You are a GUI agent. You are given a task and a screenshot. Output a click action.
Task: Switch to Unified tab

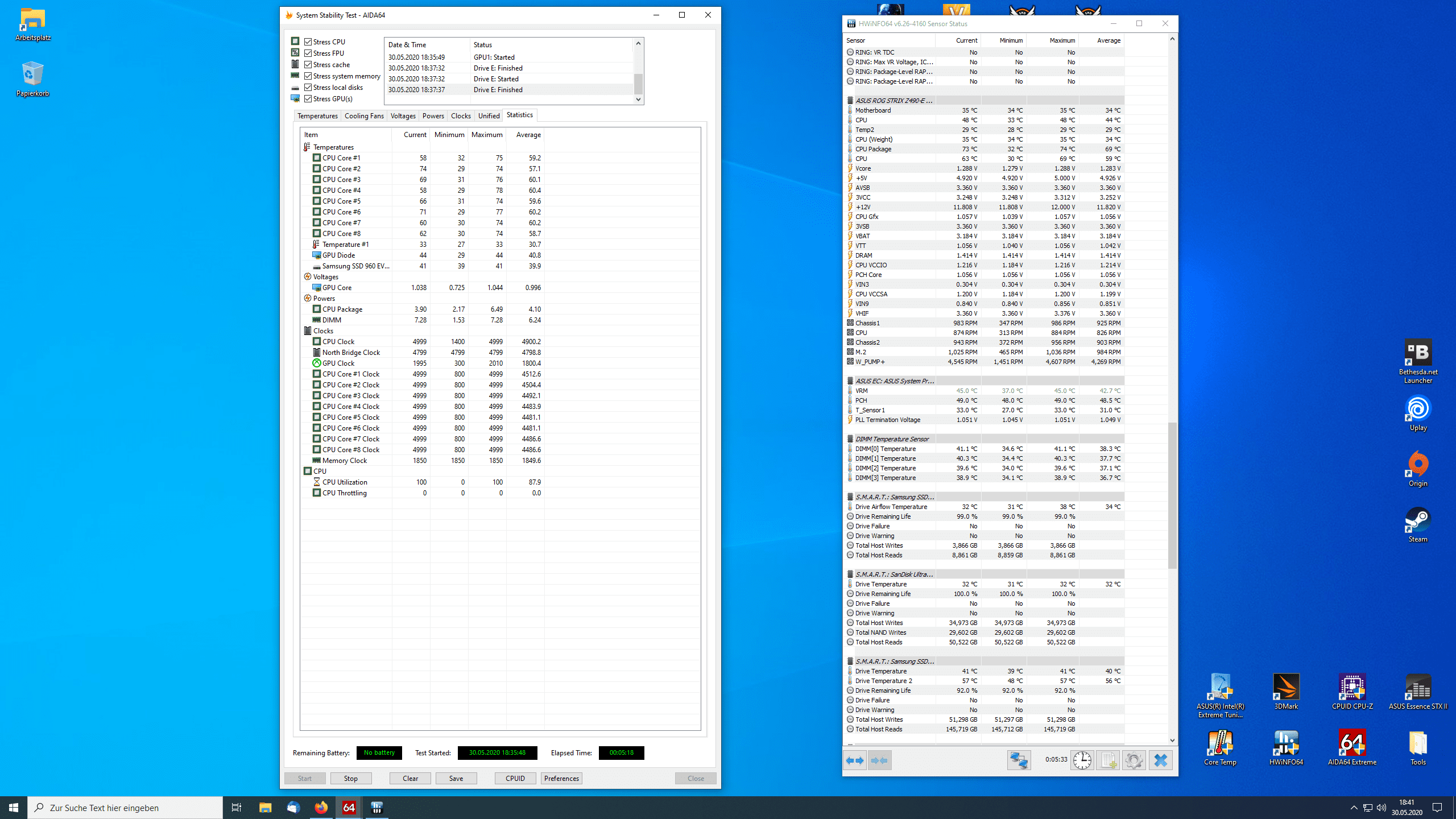pos(489,116)
